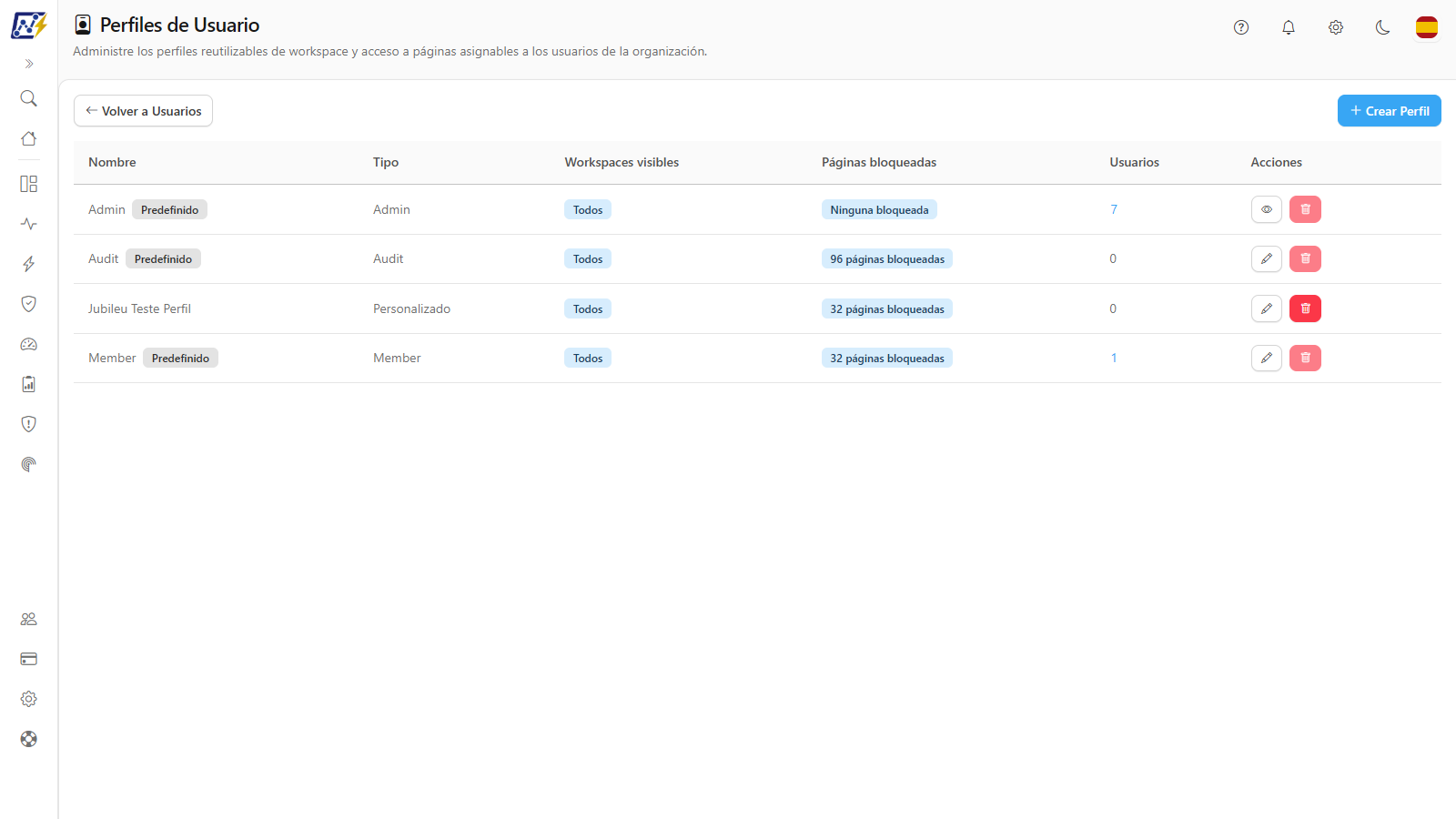The width and height of the screenshot is (1456, 819).
Task: Open the lightning bolt icon in sidebar
Action: pos(28,264)
